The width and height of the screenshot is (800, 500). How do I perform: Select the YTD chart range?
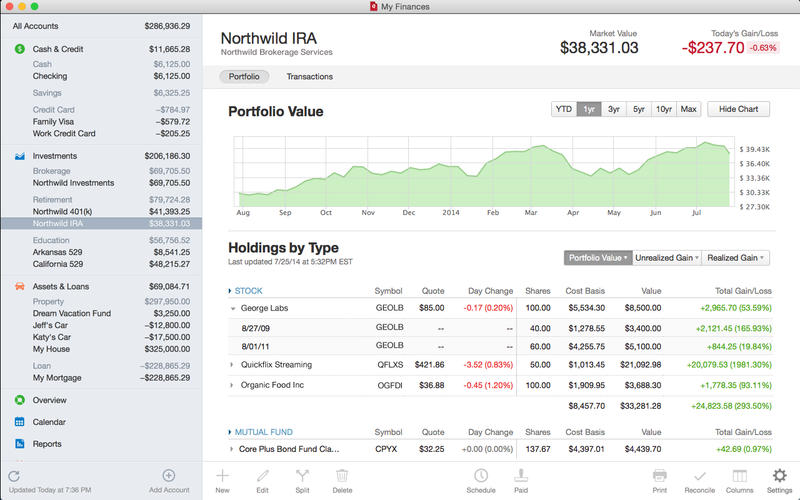[x=563, y=110]
